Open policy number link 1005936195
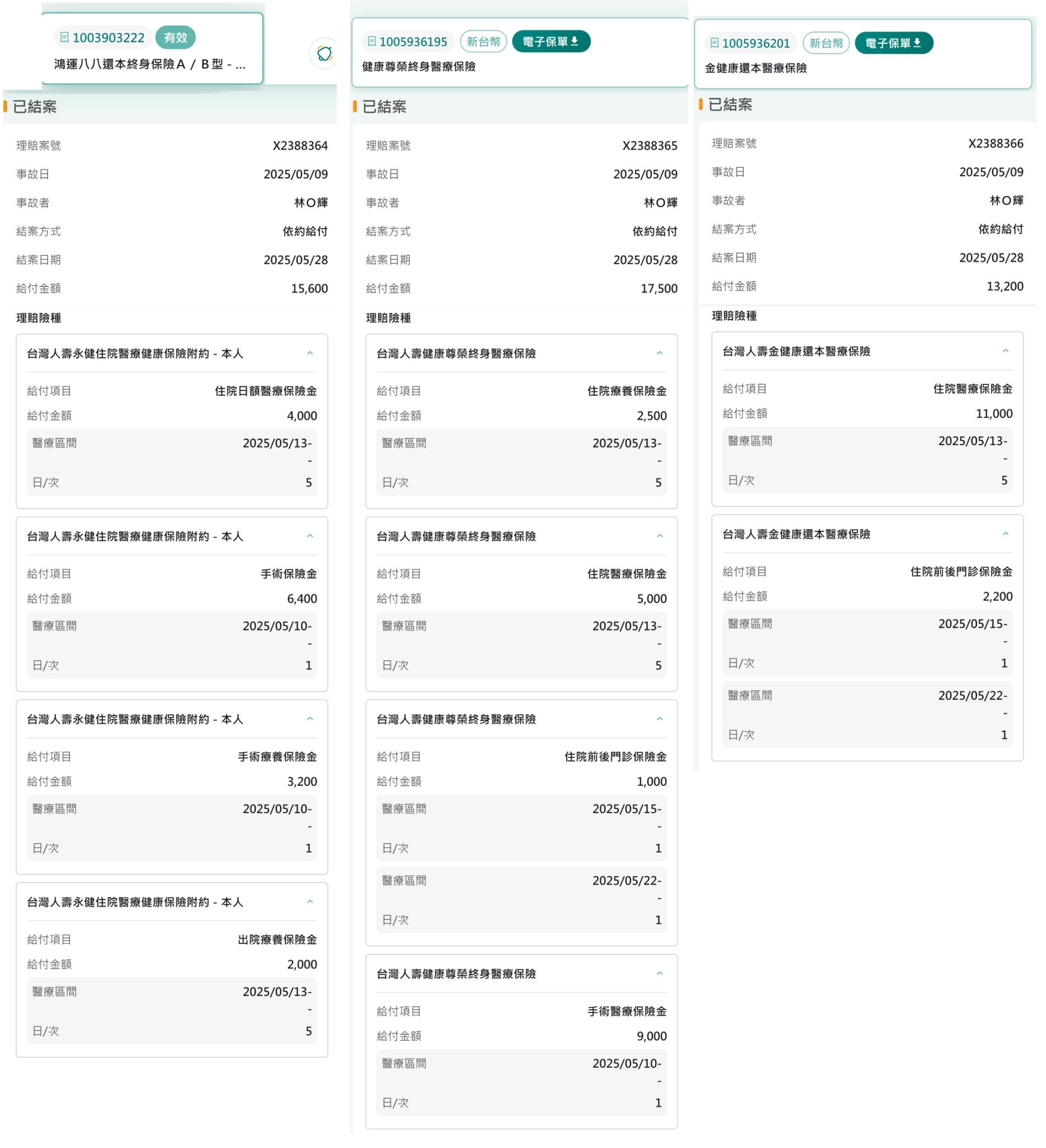This screenshot has height=1148, width=1046. pyautogui.click(x=413, y=41)
